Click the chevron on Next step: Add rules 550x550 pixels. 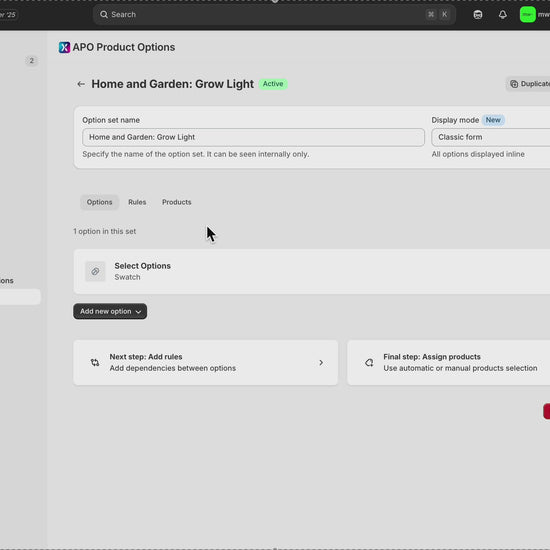(321, 362)
